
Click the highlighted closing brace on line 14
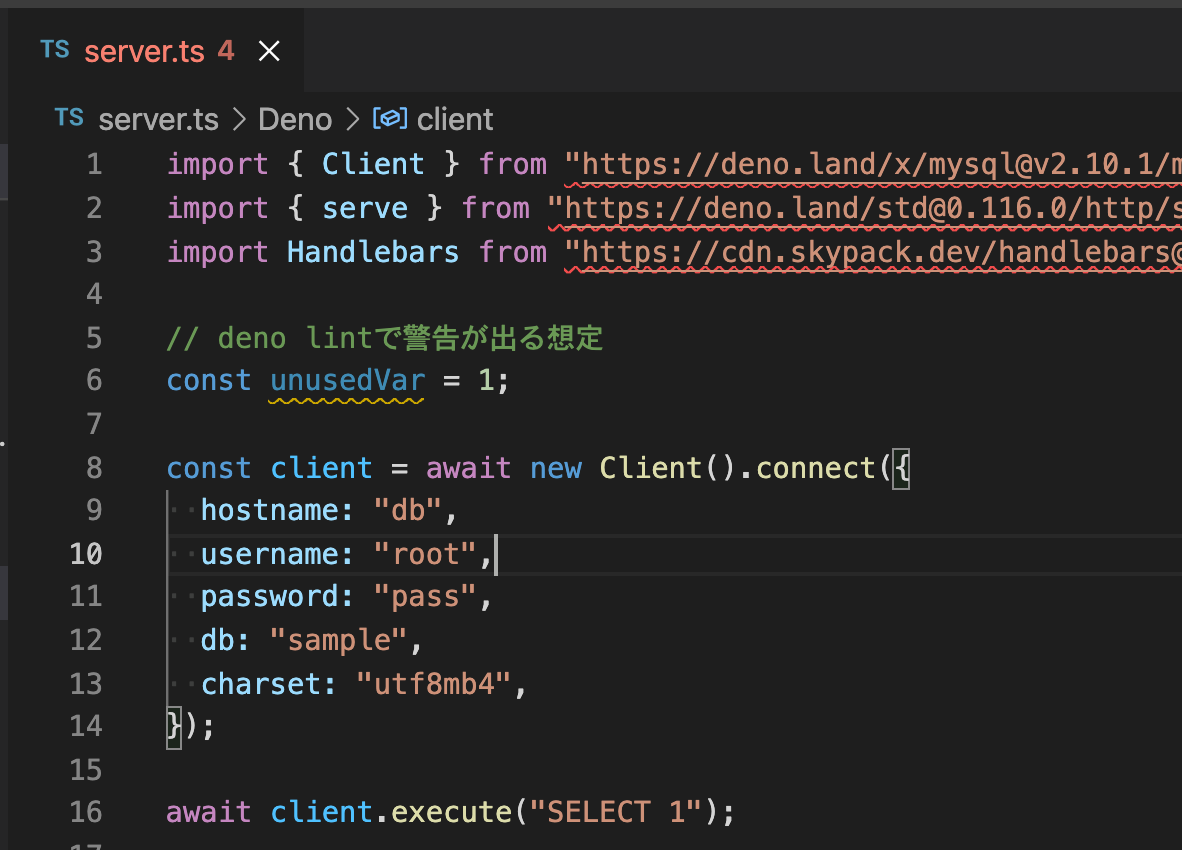(174, 726)
